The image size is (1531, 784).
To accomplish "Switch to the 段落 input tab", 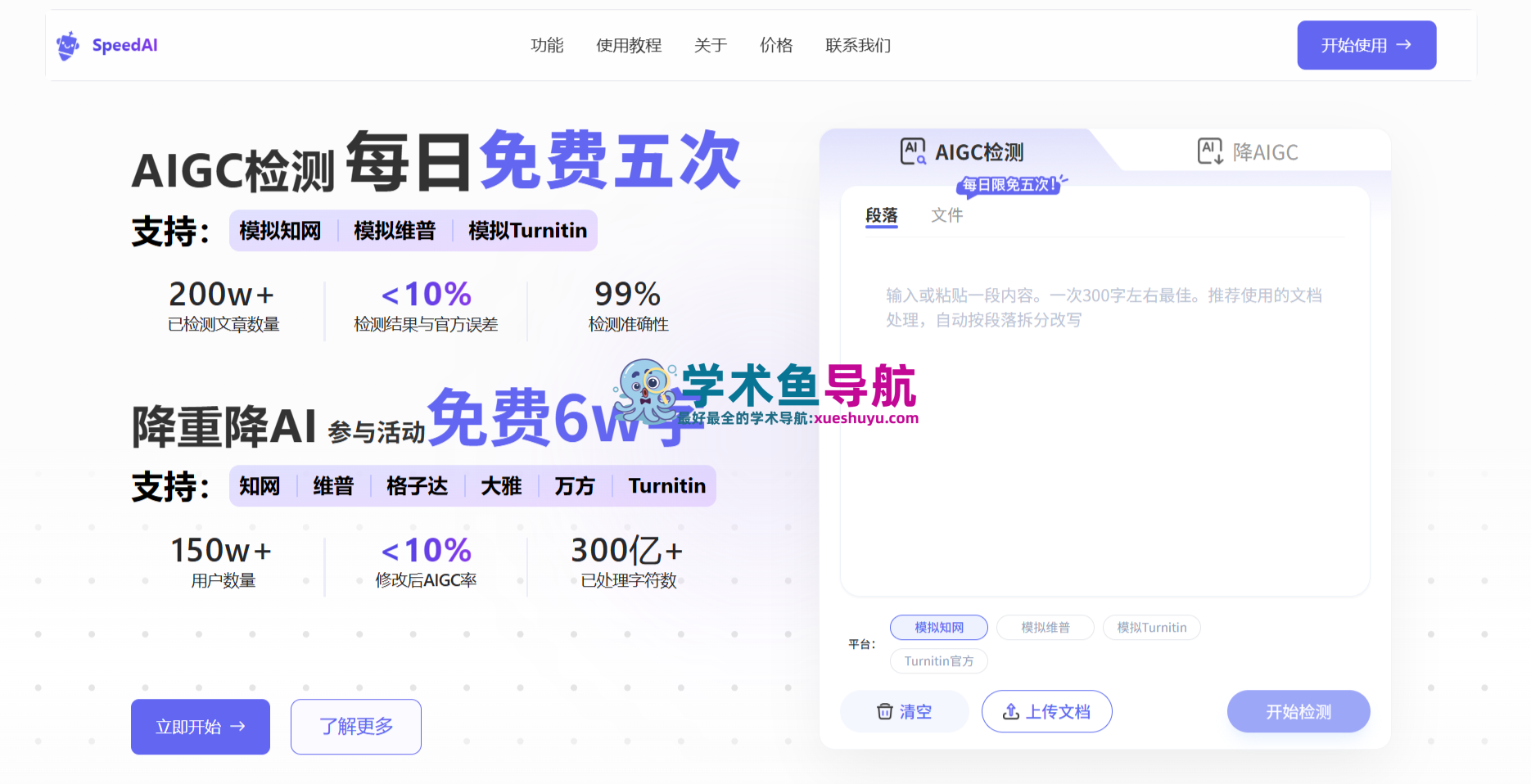I will (882, 215).
